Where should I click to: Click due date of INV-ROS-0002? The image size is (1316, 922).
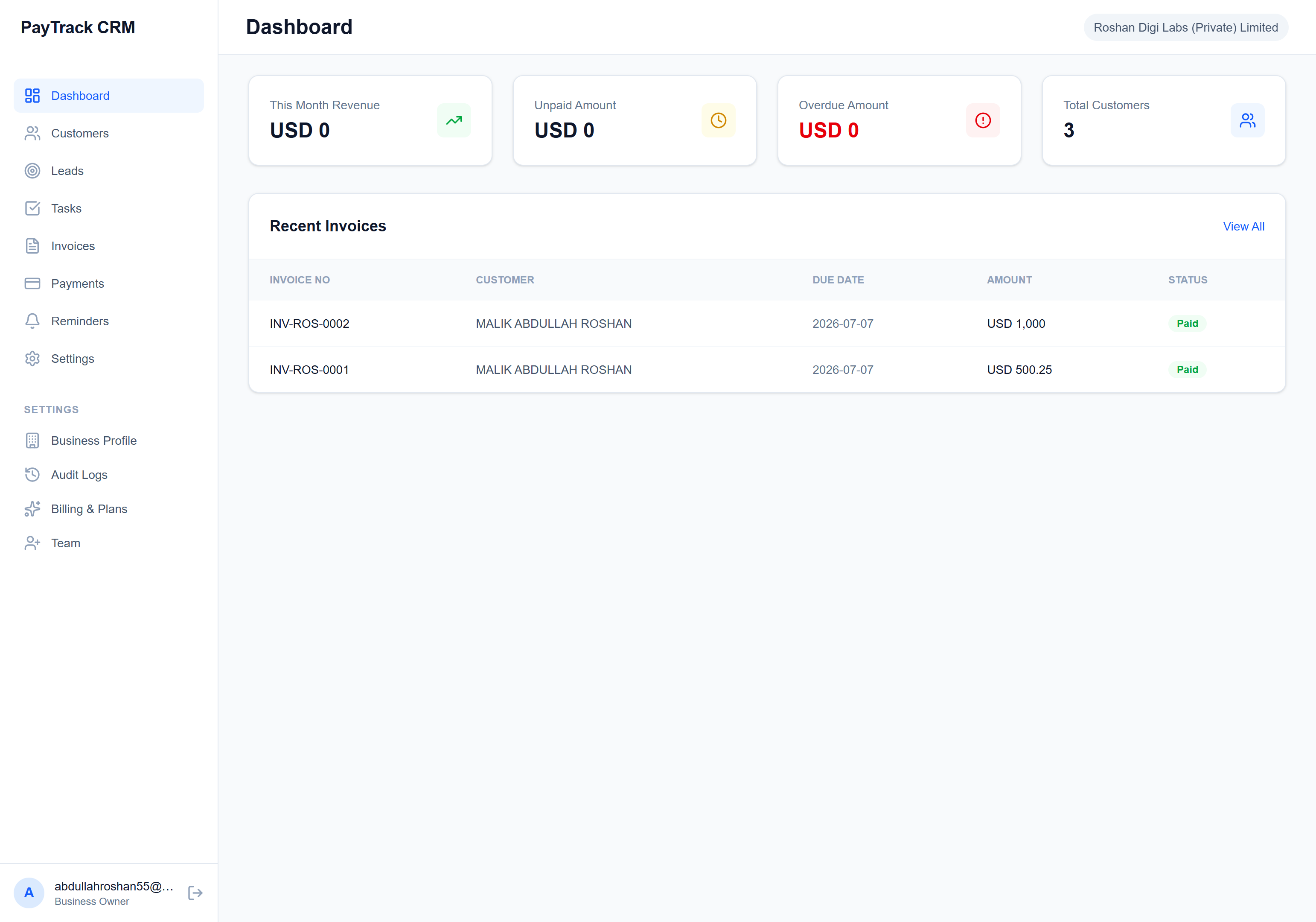(843, 324)
